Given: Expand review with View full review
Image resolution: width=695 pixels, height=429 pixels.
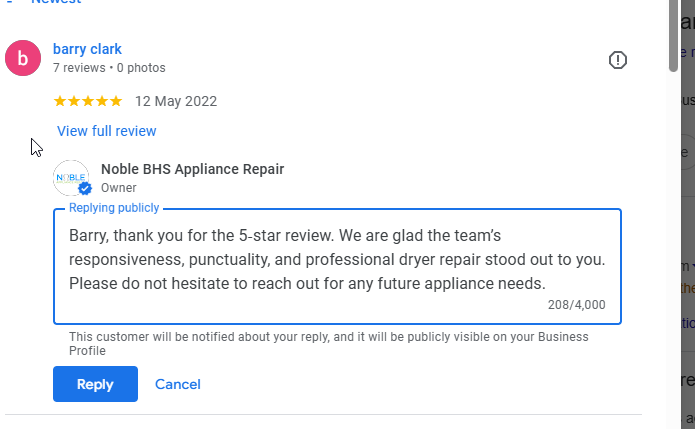Looking at the screenshot, I should [106, 131].
